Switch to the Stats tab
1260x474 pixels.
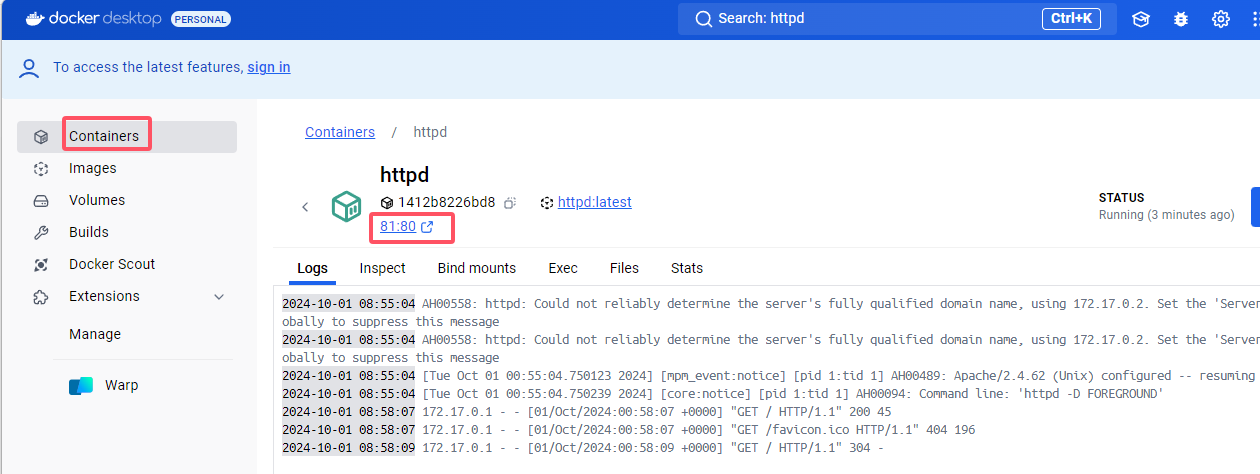687,268
